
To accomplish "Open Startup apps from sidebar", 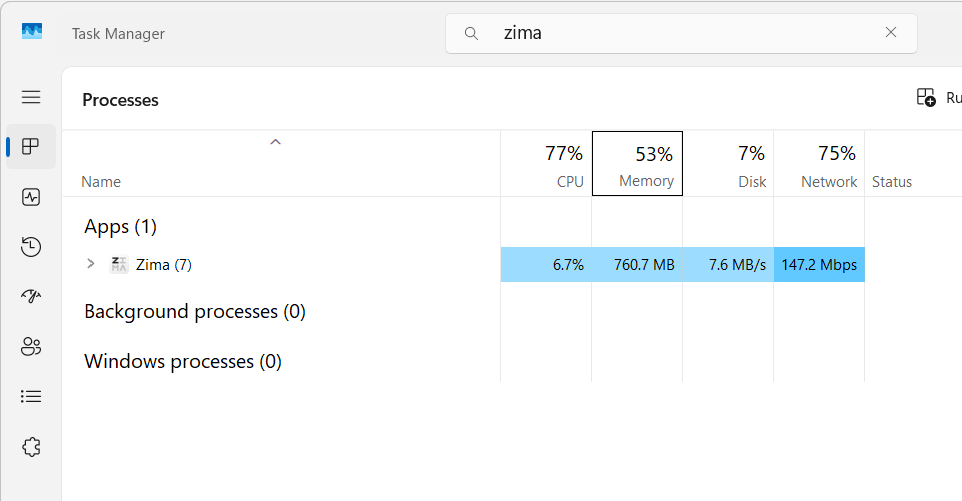I will (31, 297).
